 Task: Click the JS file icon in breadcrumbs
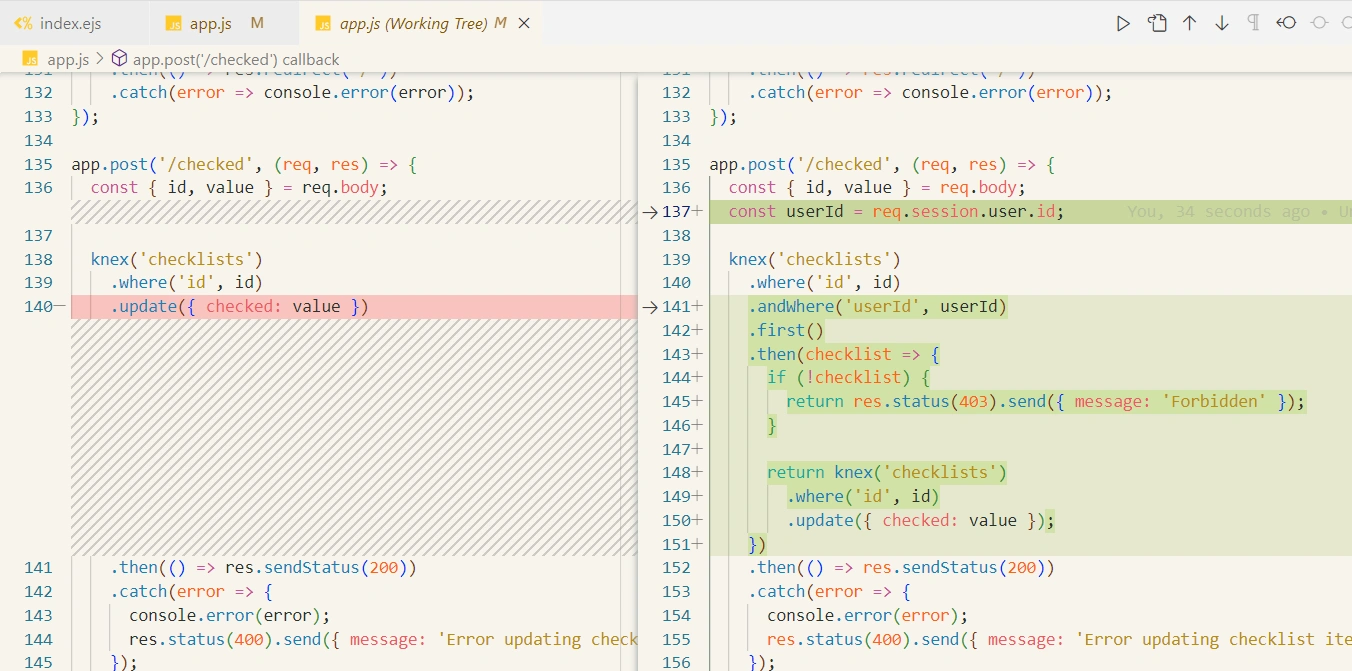click(x=31, y=59)
